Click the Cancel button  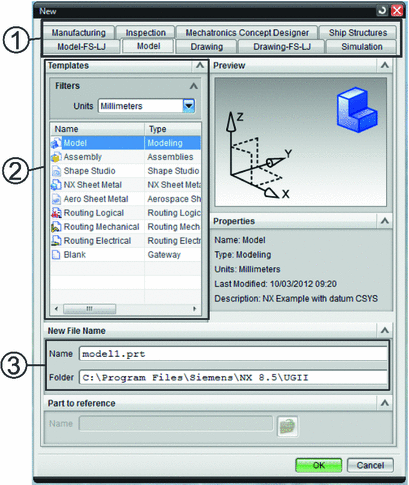370,465
